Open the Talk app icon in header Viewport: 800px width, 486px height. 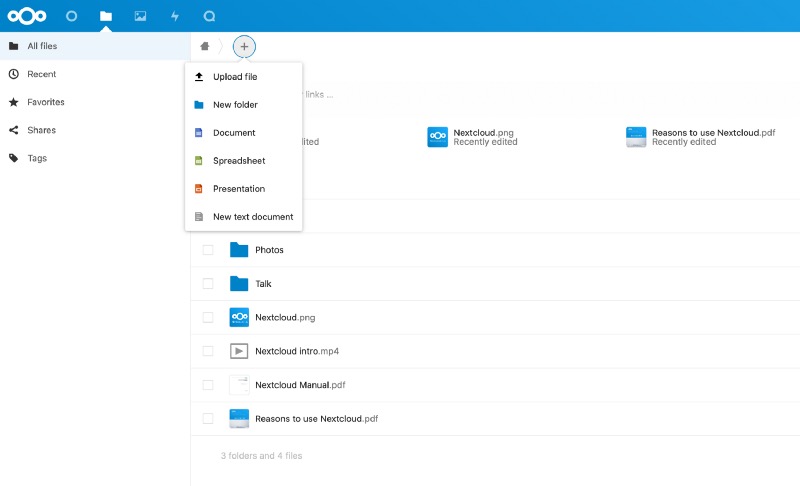[x=209, y=16]
